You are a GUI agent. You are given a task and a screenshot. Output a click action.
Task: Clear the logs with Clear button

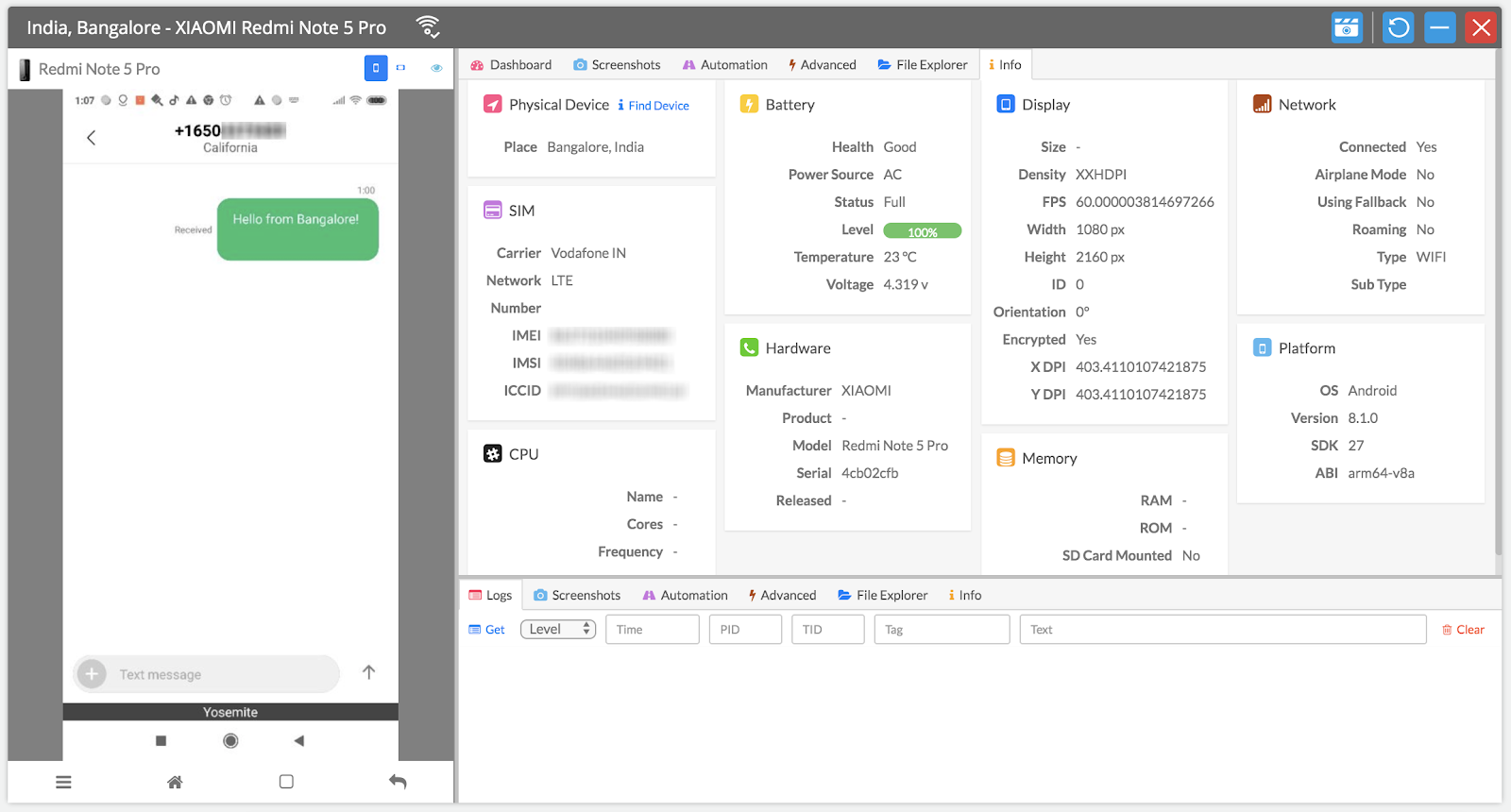[x=1463, y=630]
